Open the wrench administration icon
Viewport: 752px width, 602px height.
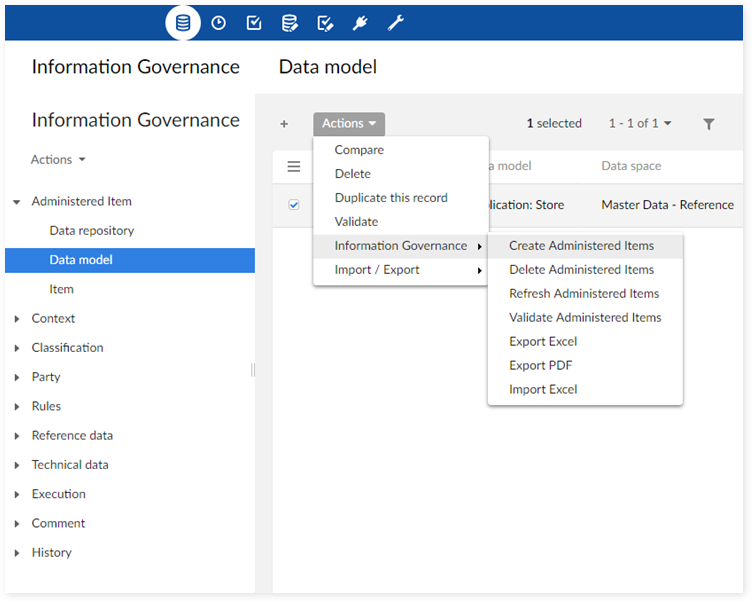[x=395, y=22]
